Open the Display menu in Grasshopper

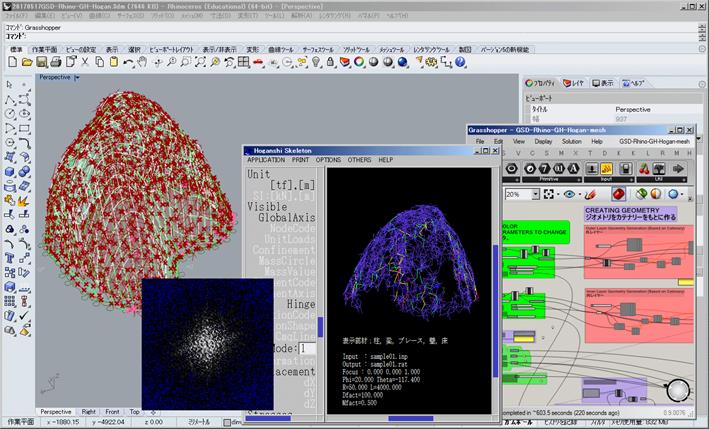point(543,141)
